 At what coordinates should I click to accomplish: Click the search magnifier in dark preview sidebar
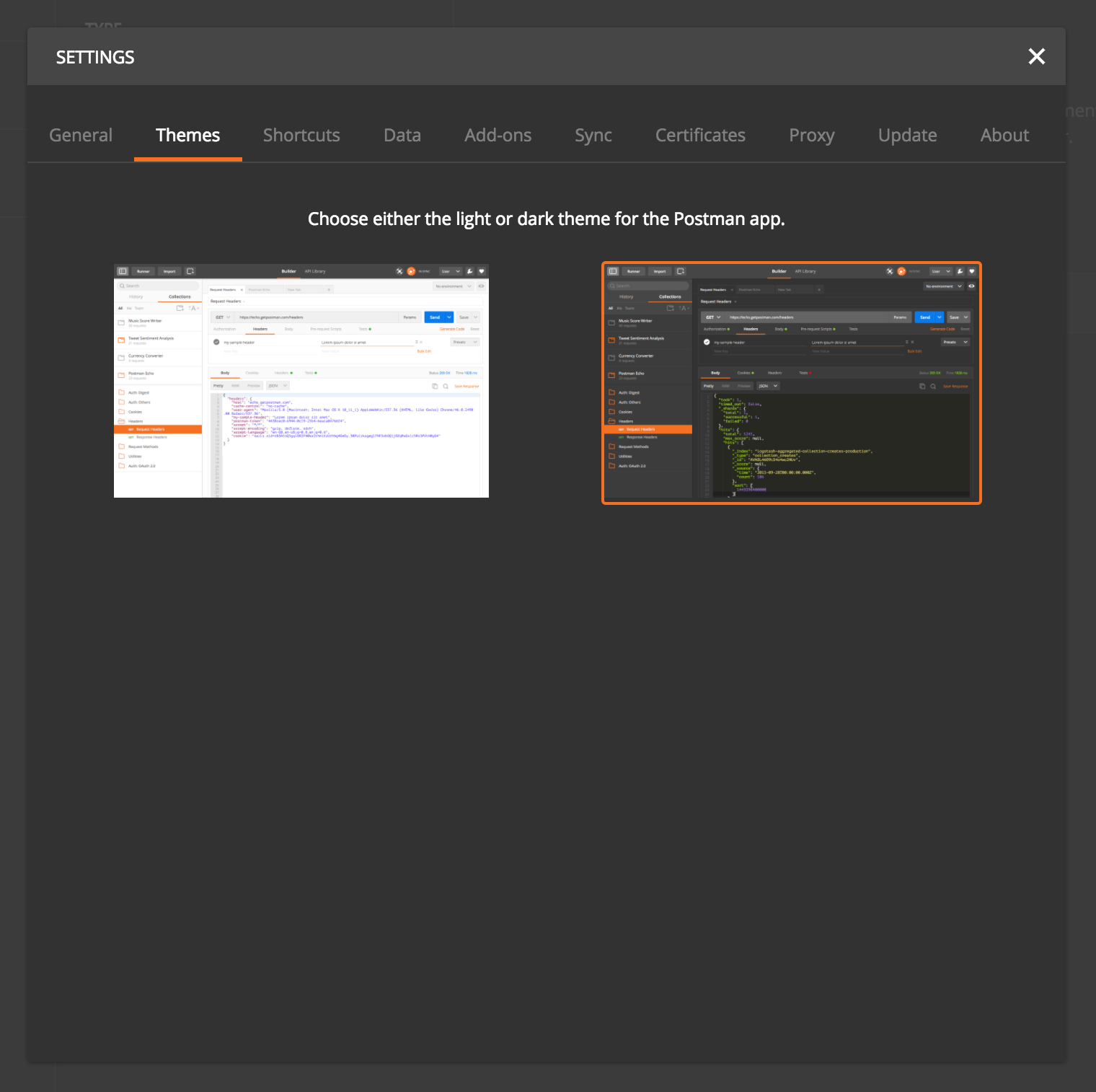click(612, 286)
